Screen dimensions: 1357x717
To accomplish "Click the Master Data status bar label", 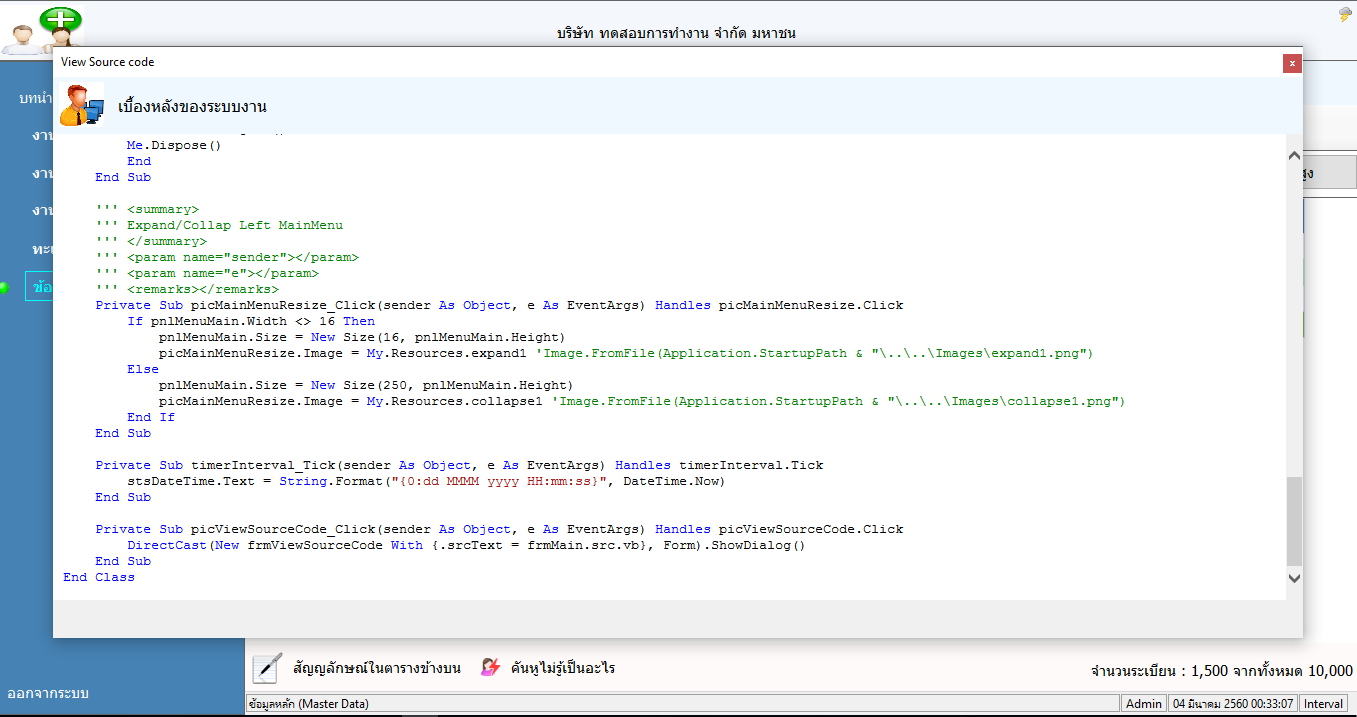I will coord(310,704).
